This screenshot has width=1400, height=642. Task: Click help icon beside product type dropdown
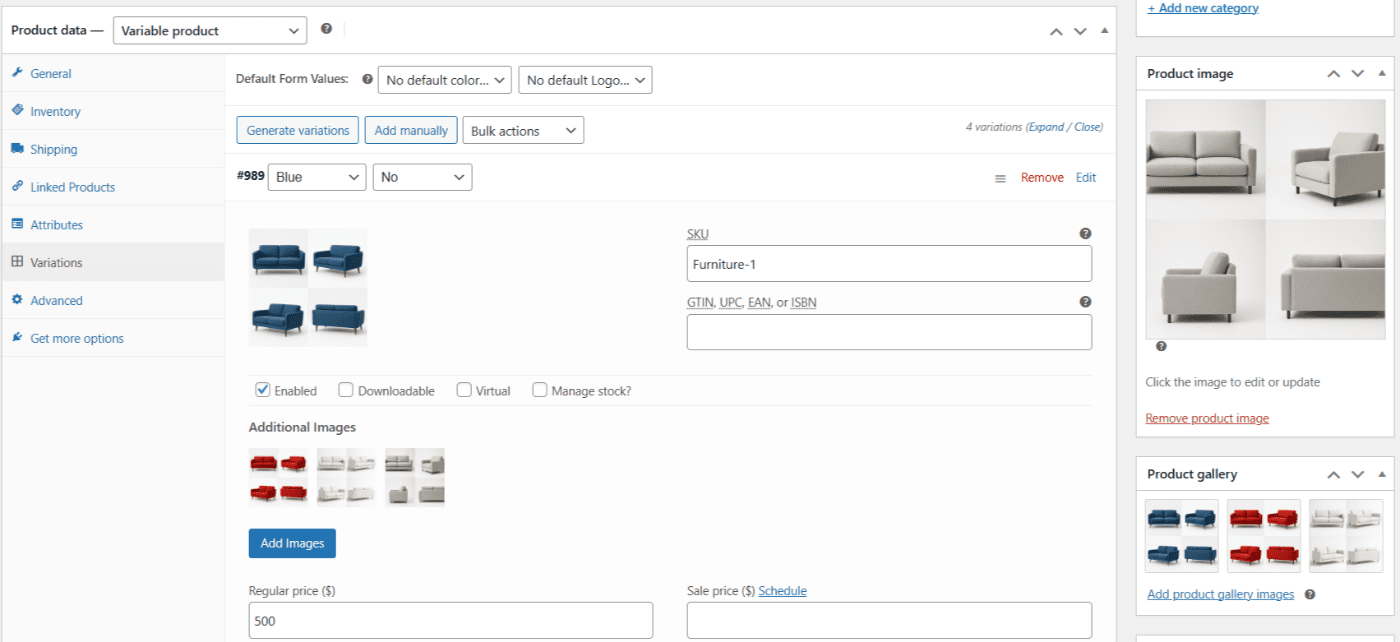326,29
